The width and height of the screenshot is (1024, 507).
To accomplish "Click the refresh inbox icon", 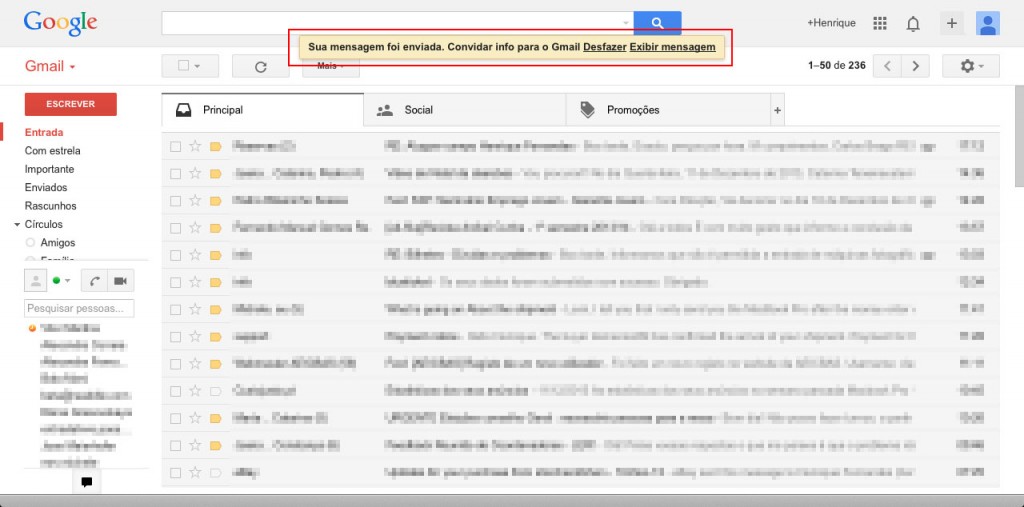I will (261, 66).
